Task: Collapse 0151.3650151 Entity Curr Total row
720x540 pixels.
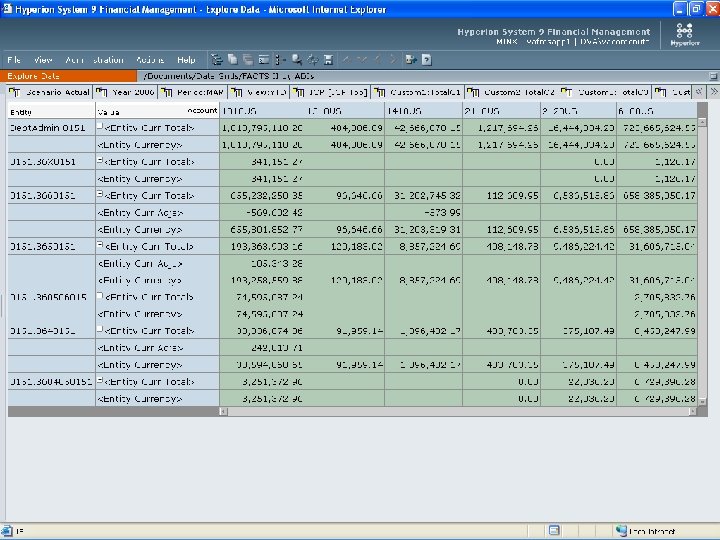Action: pos(100,244)
